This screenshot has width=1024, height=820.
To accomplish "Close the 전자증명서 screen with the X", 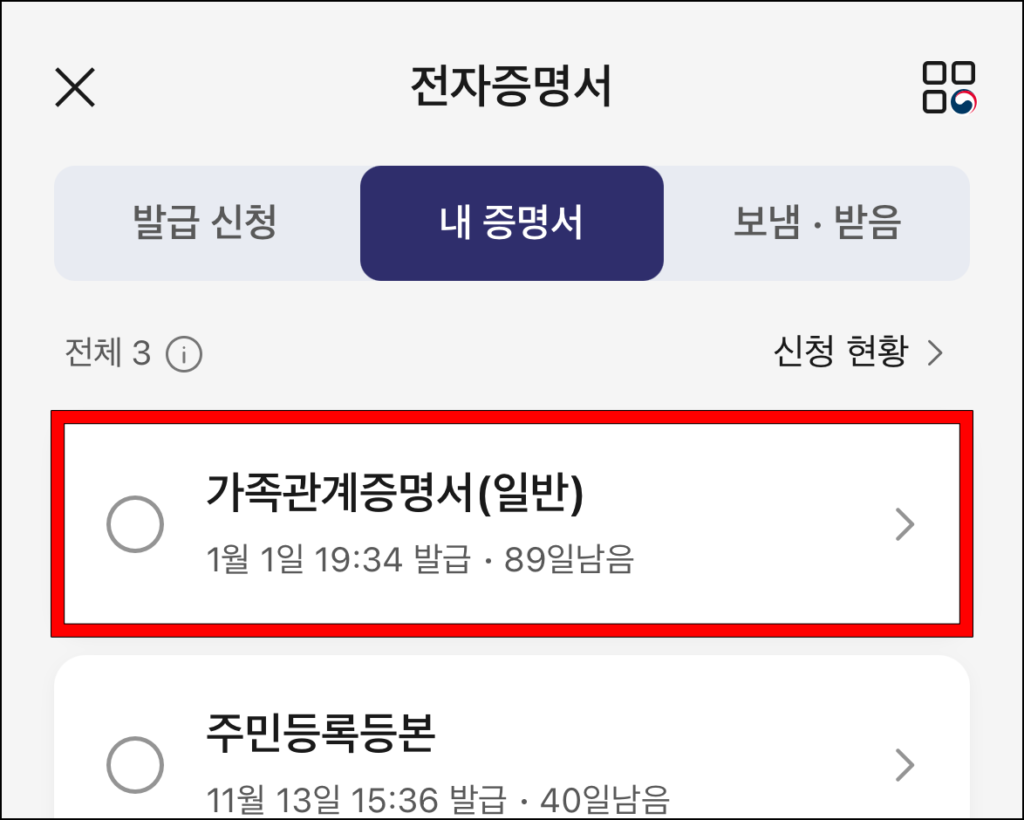I will 75,88.
